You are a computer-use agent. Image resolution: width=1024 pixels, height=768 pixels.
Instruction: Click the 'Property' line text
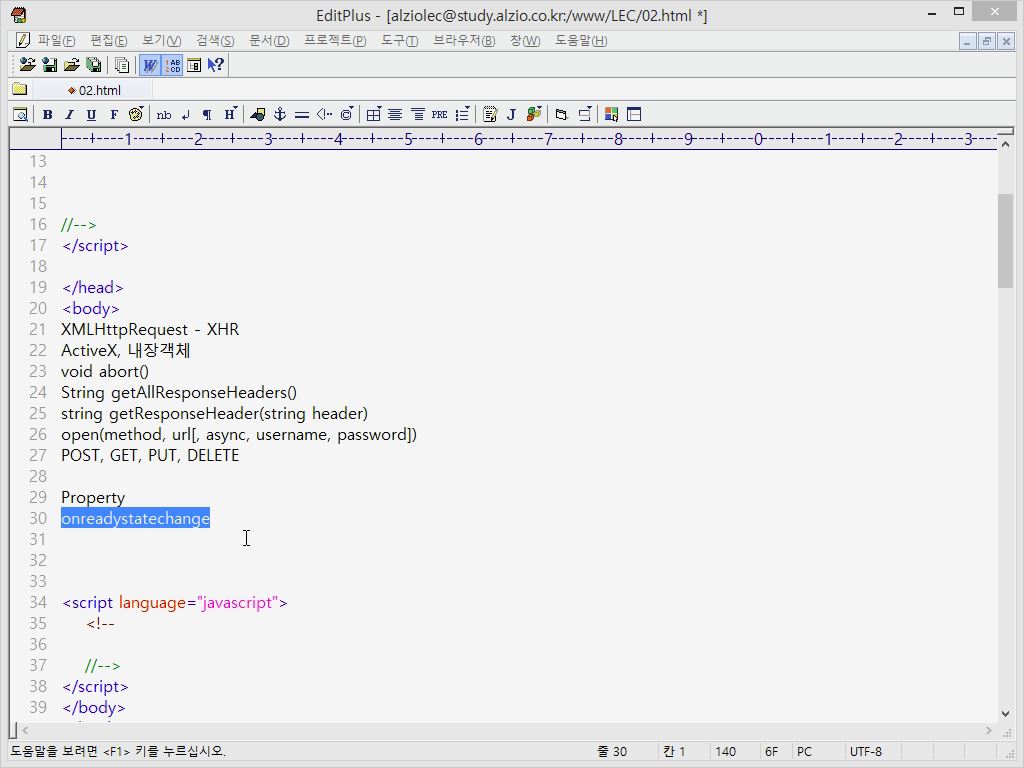tap(93, 498)
